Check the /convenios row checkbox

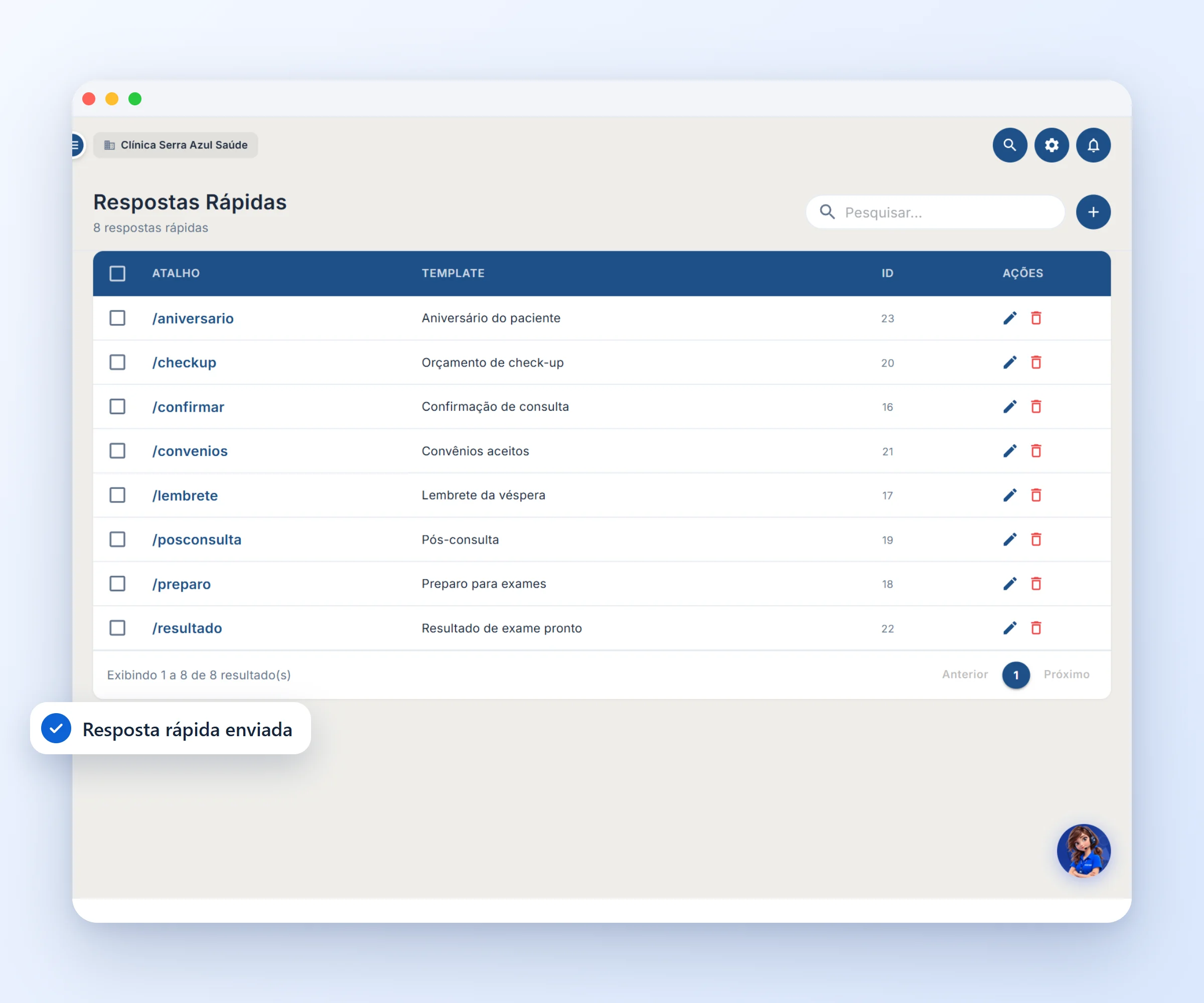[x=117, y=451]
